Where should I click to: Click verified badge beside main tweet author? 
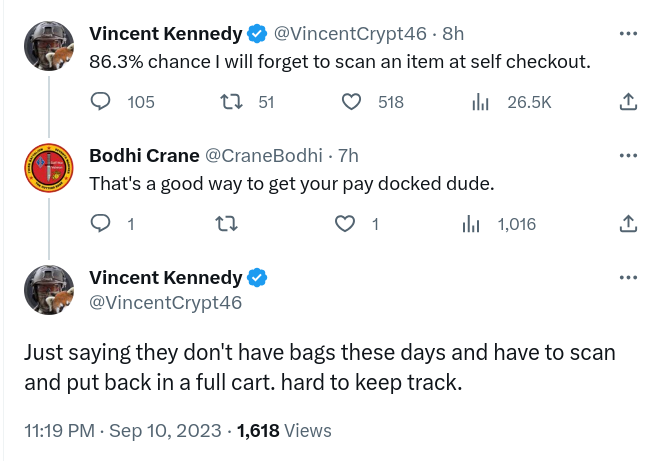tap(257, 278)
